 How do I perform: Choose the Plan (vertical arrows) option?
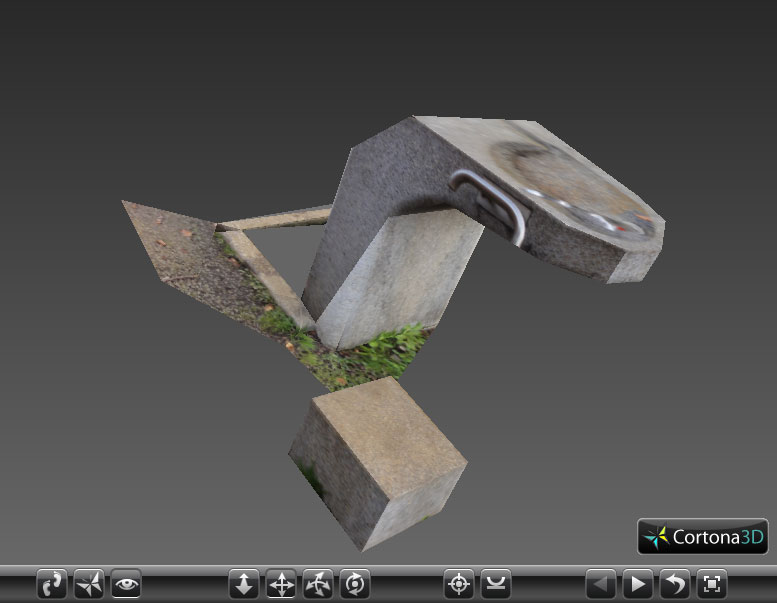point(244,584)
